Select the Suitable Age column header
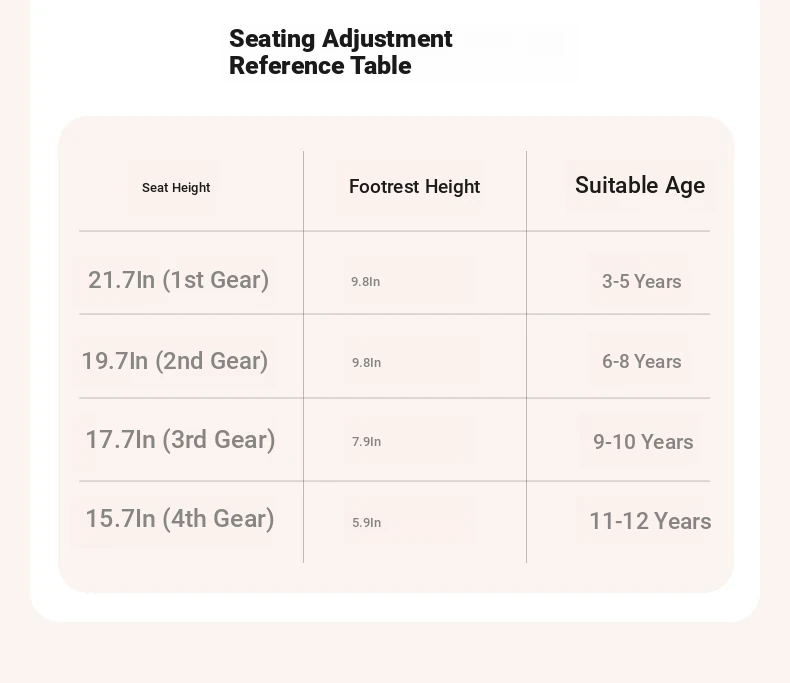This screenshot has height=683, width=790. click(640, 185)
